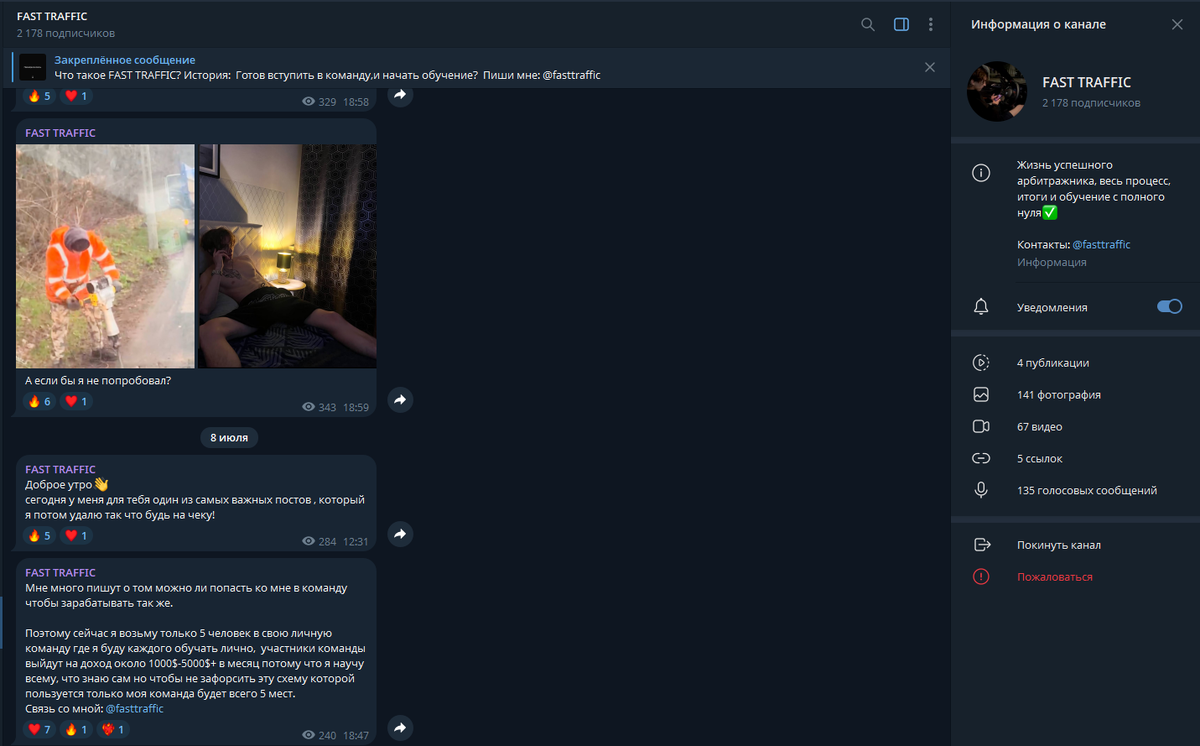Forward the Доброе утро post
1200x746 pixels.
click(400, 534)
